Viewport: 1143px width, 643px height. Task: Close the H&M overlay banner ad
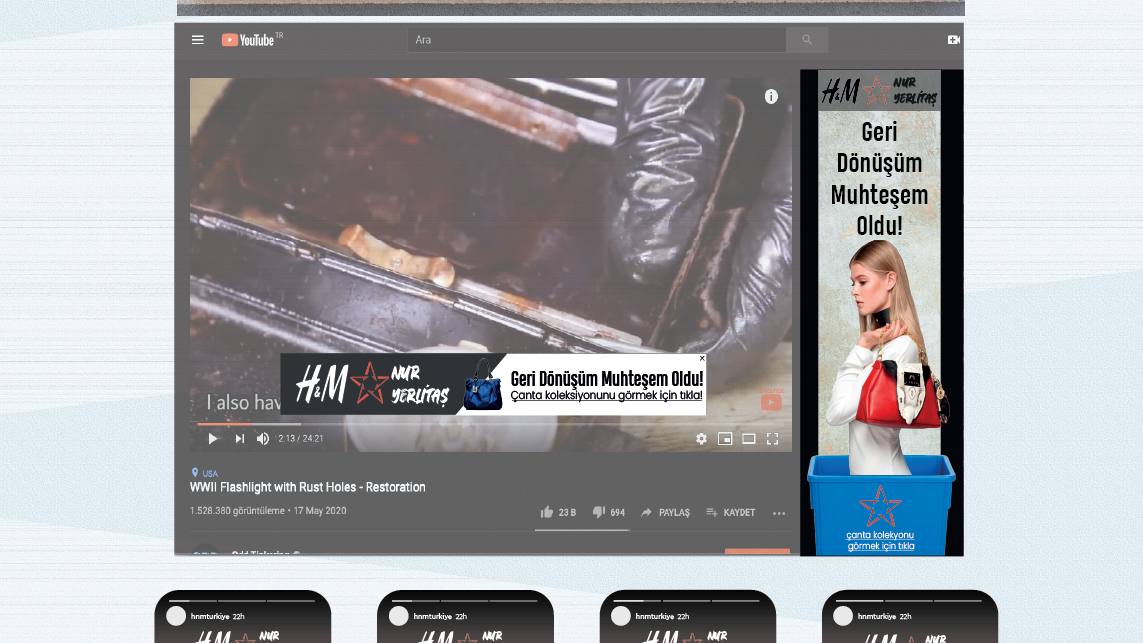pos(702,358)
